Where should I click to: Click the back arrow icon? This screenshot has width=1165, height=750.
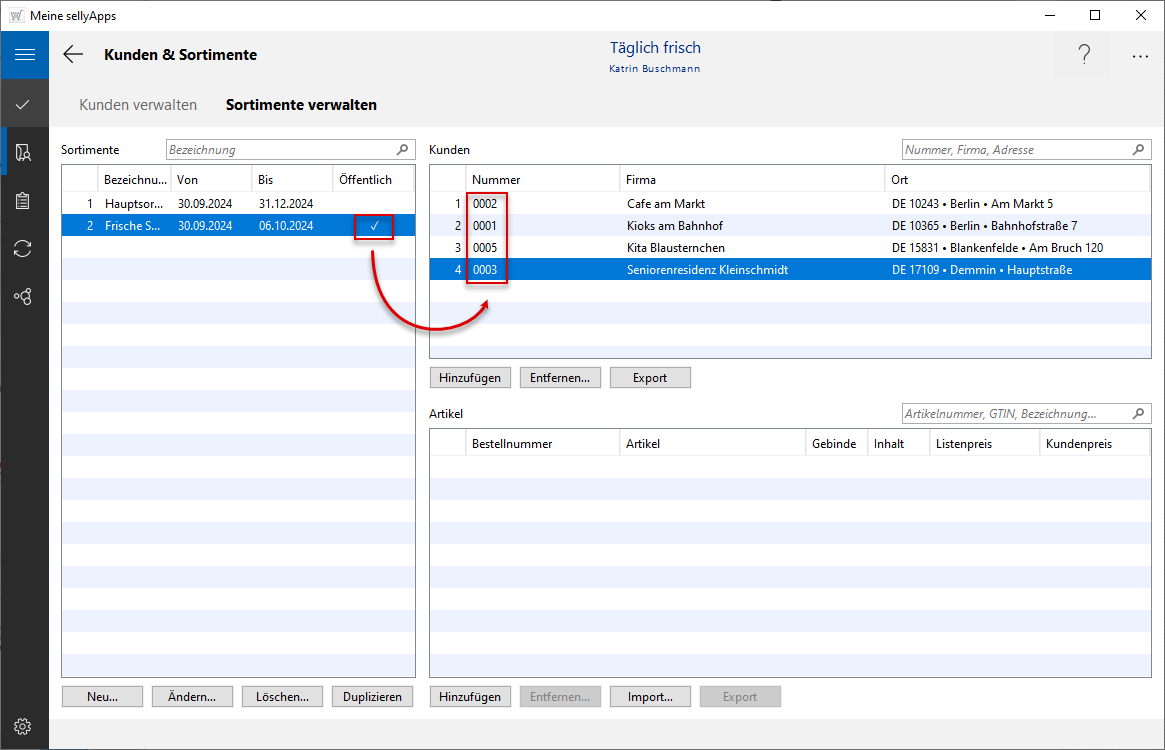pyautogui.click(x=73, y=55)
